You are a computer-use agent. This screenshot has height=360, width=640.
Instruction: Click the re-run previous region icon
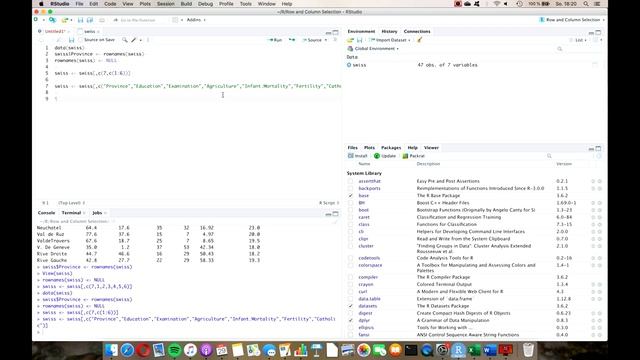291,40
